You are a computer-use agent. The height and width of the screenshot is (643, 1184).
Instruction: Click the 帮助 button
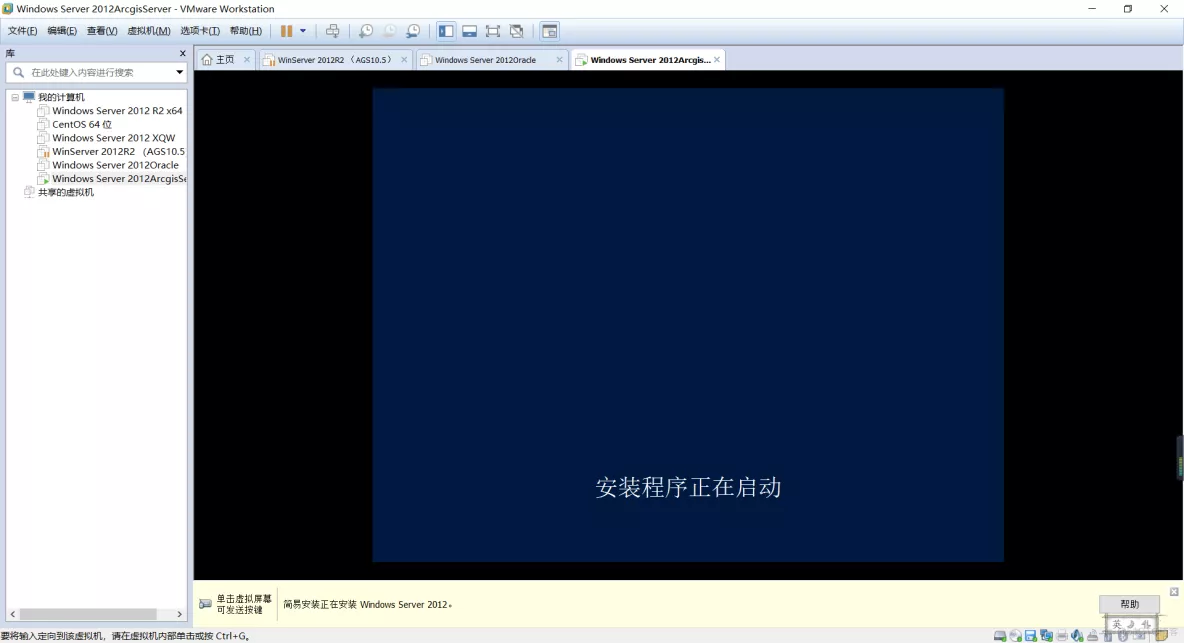click(x=1129, y=604)
